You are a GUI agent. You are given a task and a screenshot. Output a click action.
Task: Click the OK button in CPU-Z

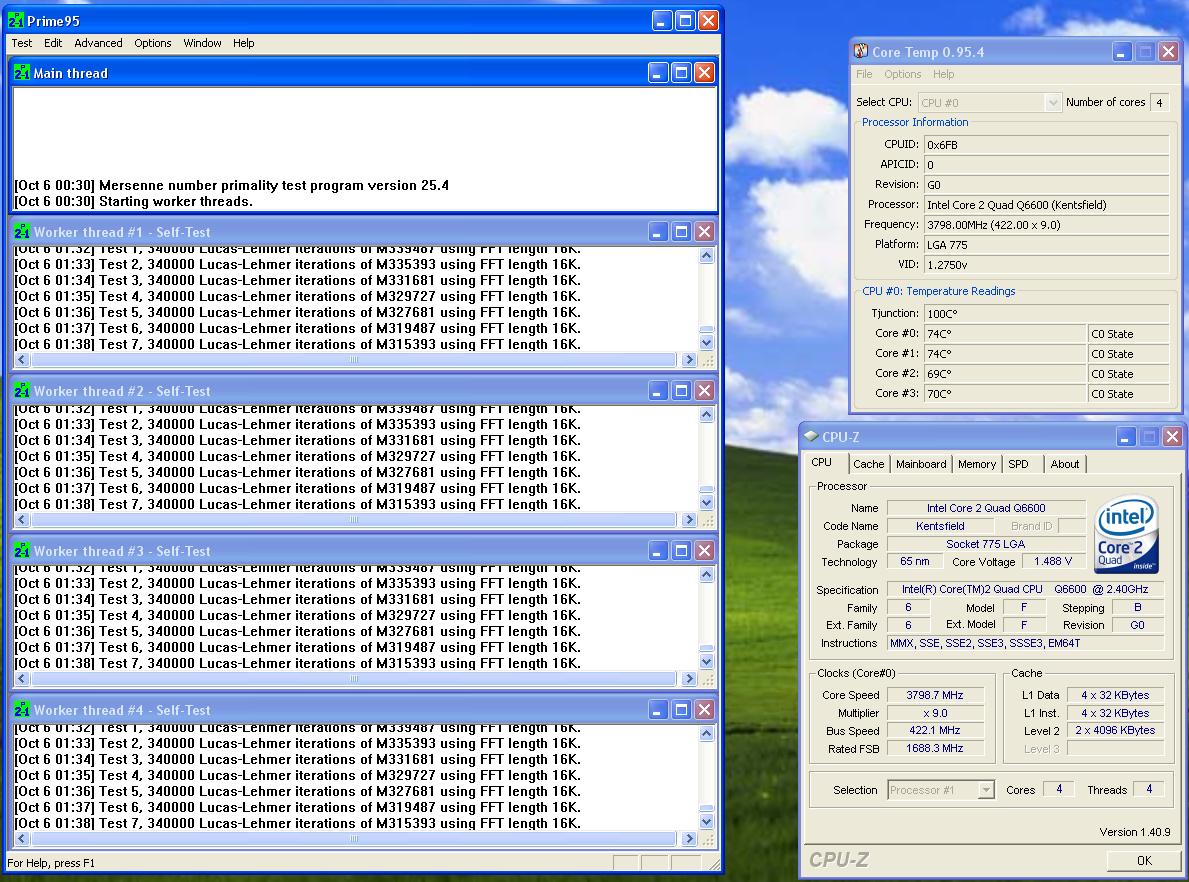tap(1144, 860)
